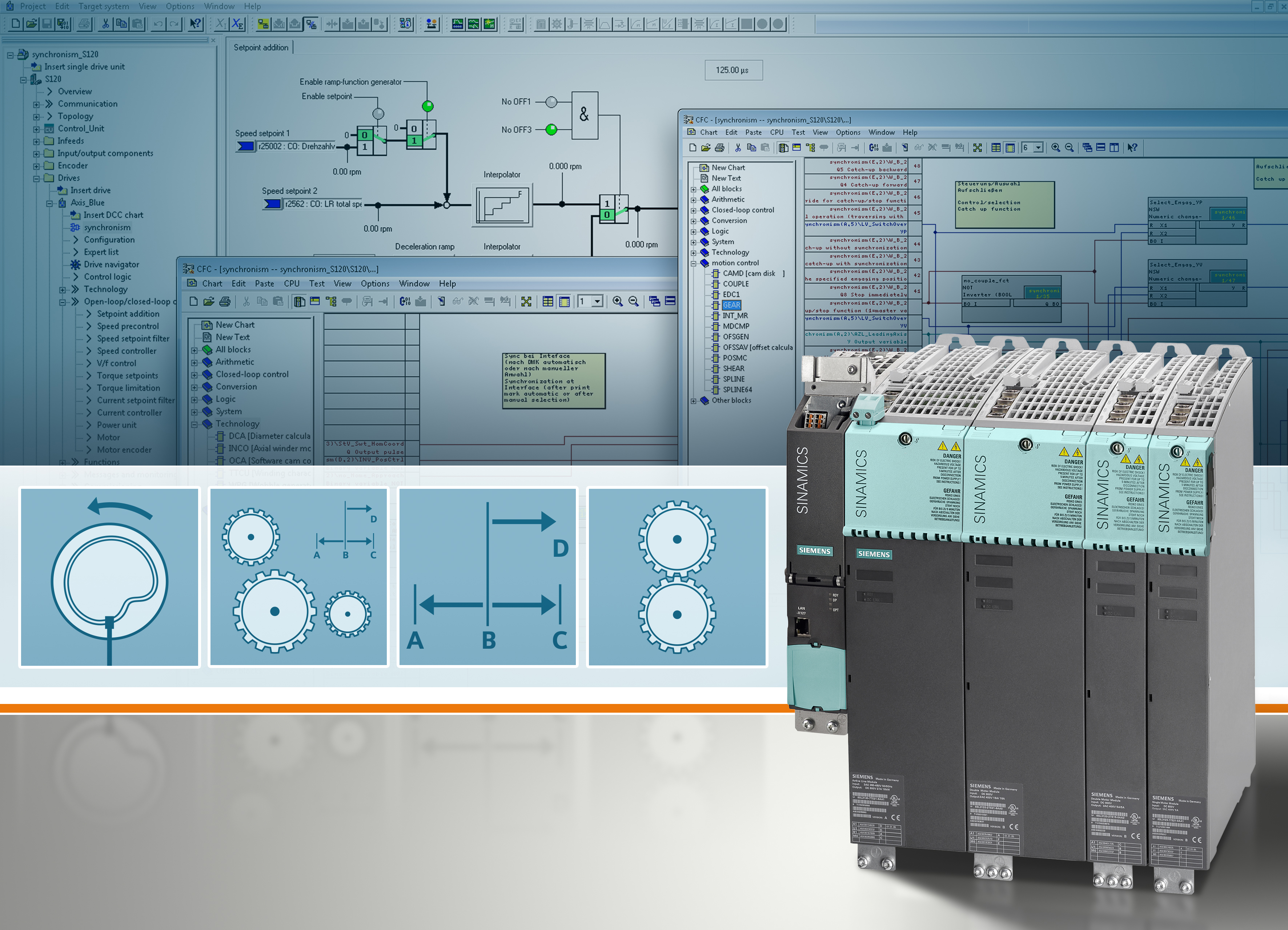This screenshot has height=930, width=1288.
Task: Click the r25002 Speed setpoint 1 source field
Action: [296, 146]
